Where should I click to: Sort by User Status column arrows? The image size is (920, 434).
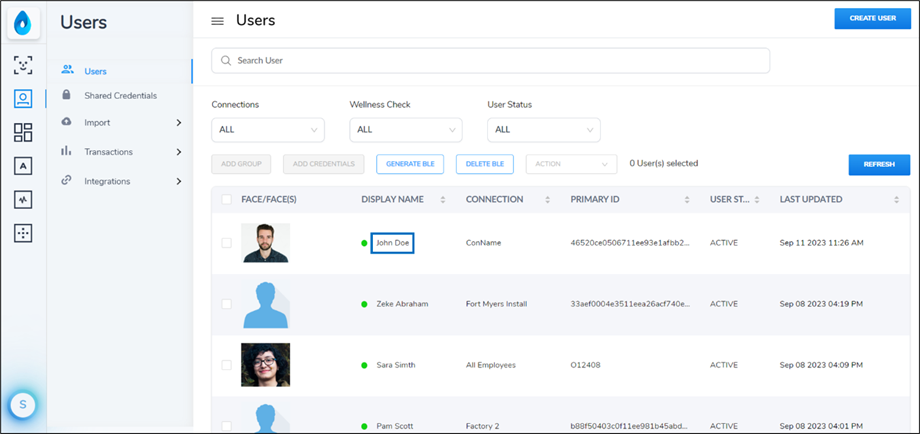tap(757, 199)
